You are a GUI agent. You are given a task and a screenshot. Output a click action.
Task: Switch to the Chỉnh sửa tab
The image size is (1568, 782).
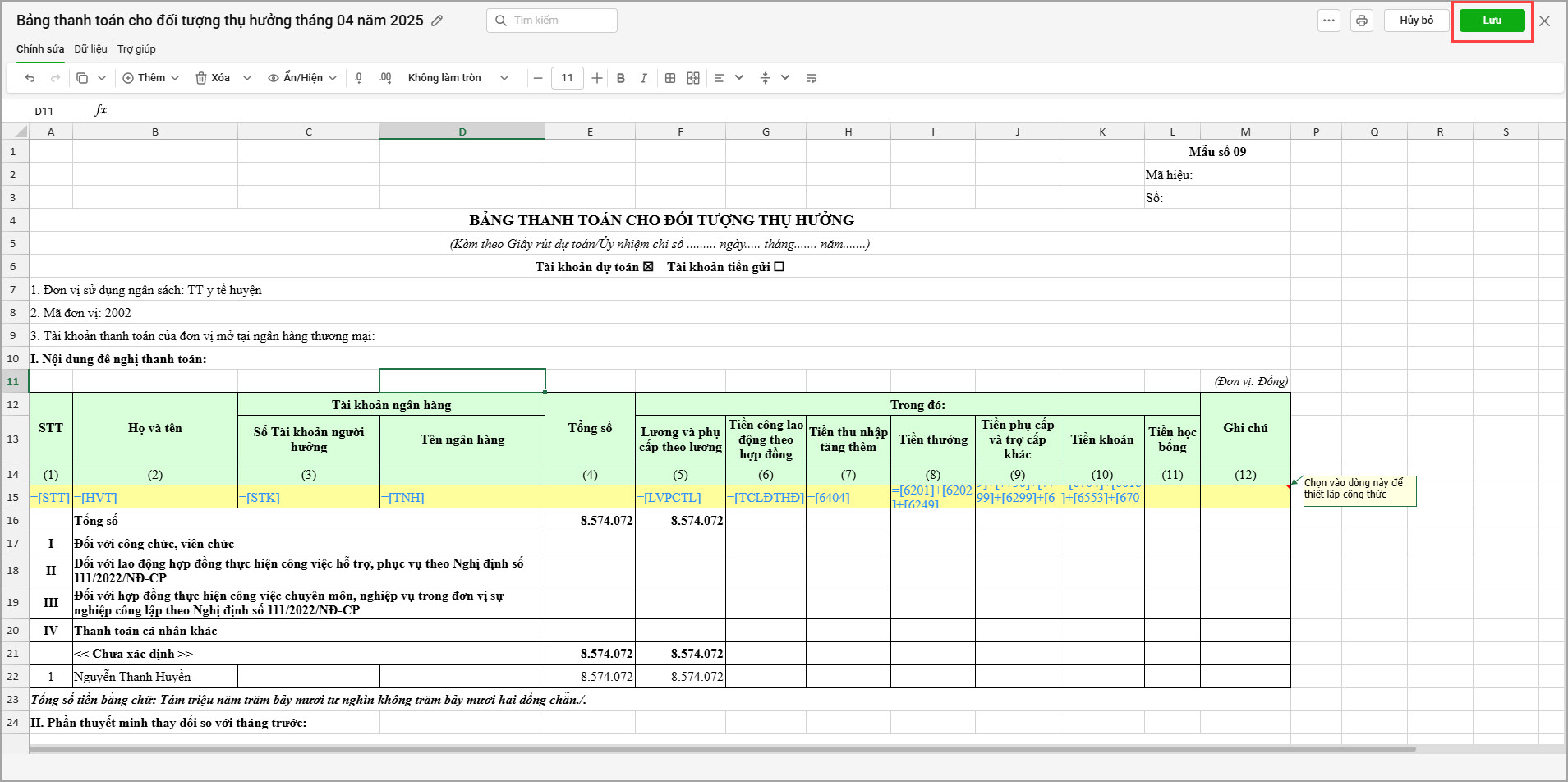(x=40, y=49)
